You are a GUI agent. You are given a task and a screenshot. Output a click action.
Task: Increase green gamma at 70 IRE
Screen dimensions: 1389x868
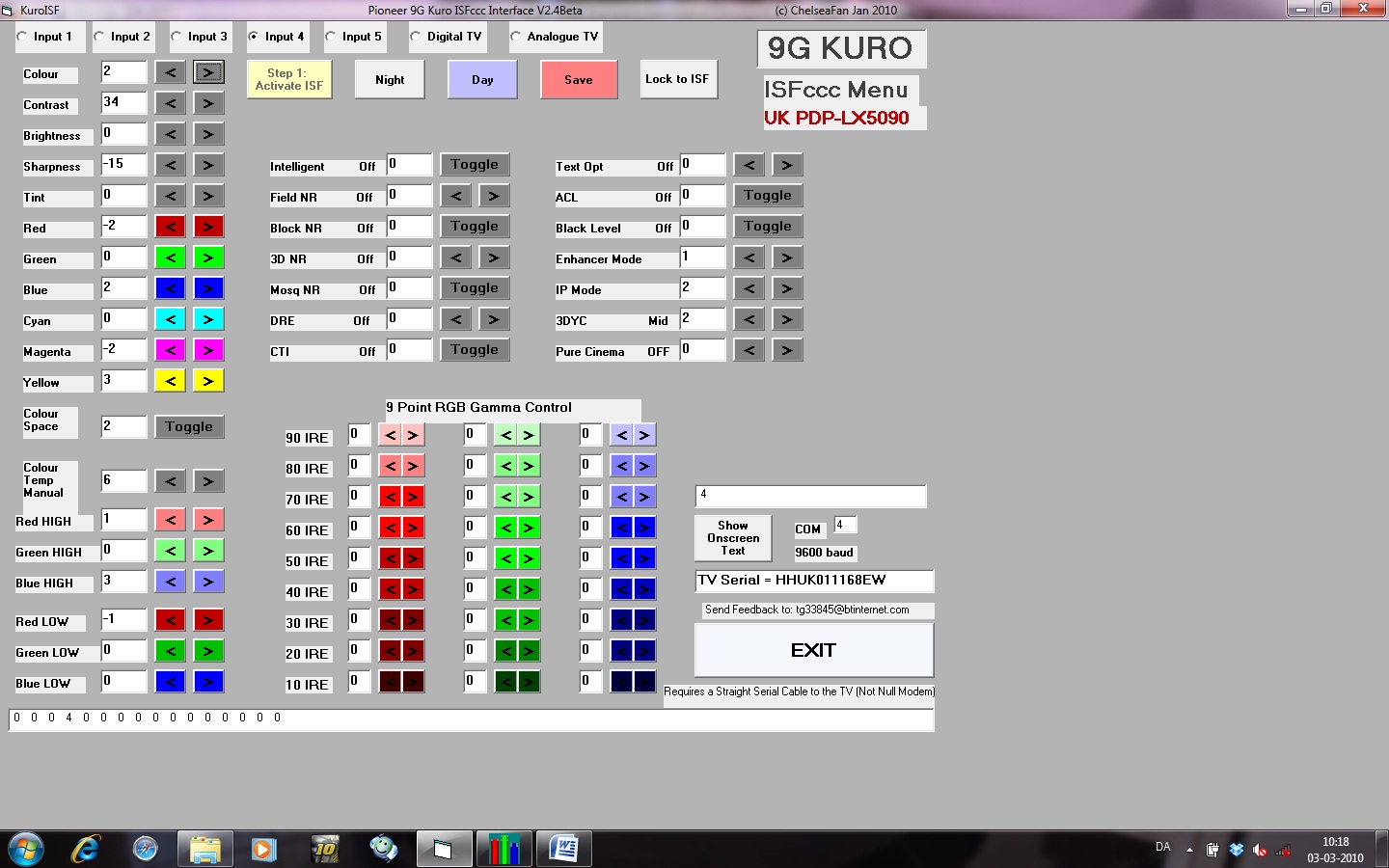click(x=529, y=497)
